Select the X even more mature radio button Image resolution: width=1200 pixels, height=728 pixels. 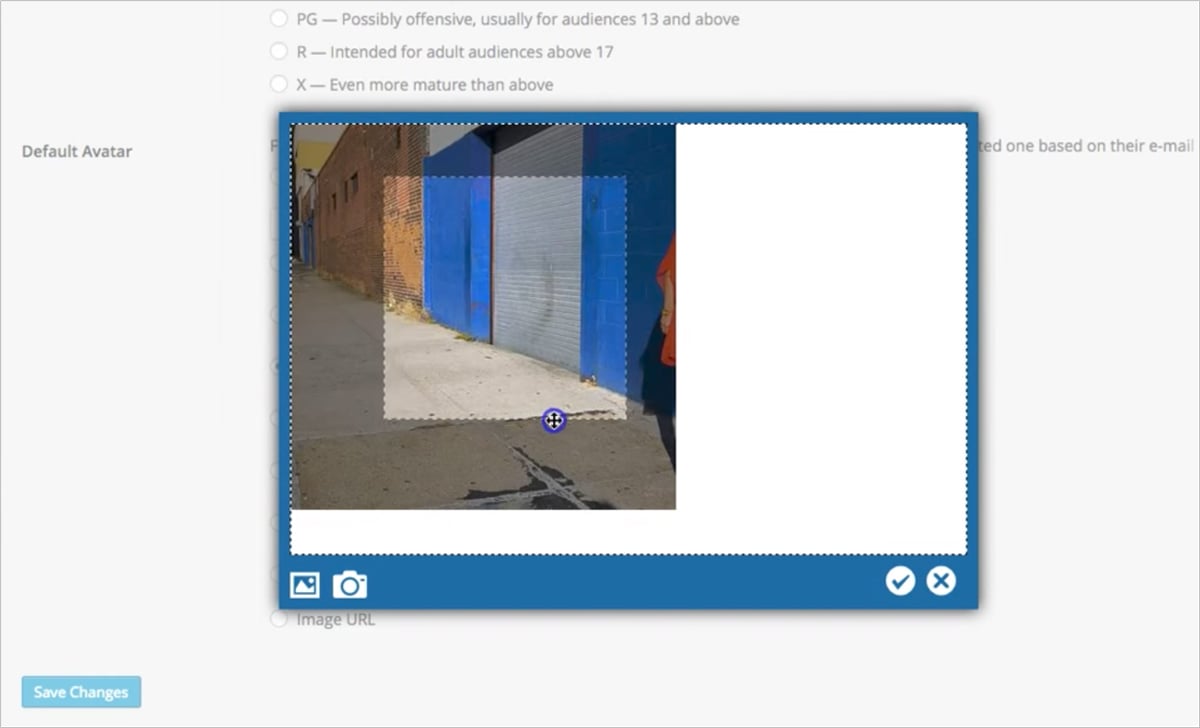(x=279, y=85)
